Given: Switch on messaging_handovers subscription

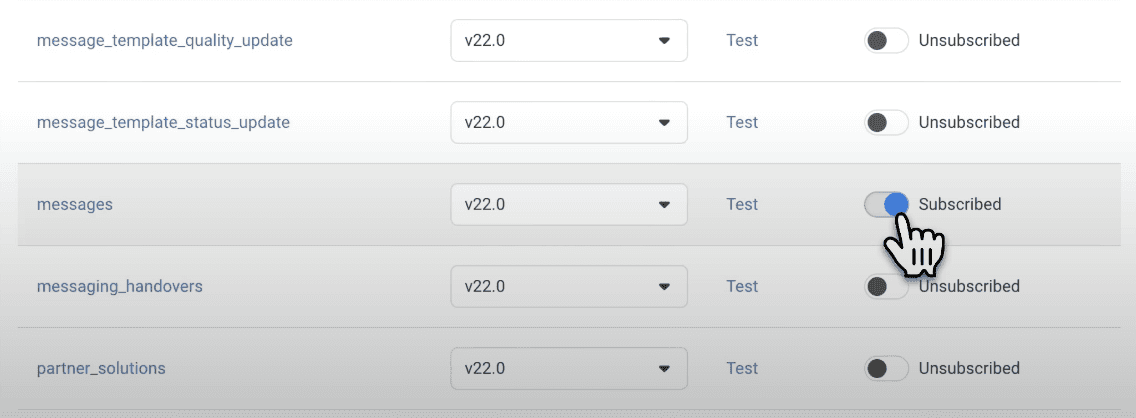Looking at the screenshot, I should [886, 286].
